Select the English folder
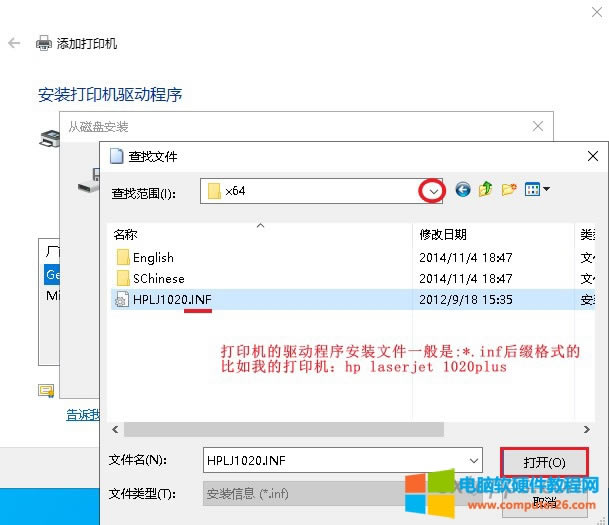The image size is (609, 525). 153,257
